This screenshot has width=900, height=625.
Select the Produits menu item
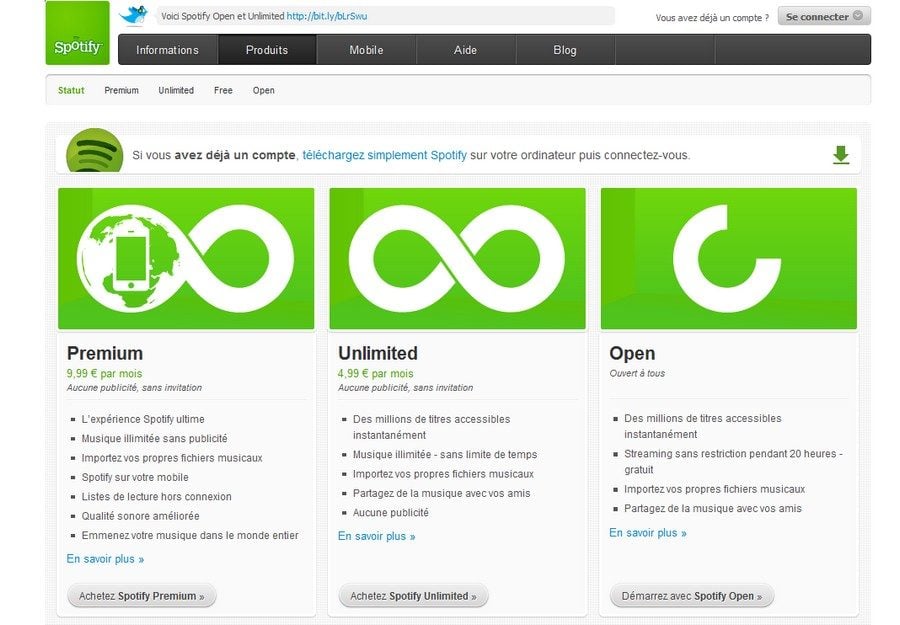click(267, 50)
